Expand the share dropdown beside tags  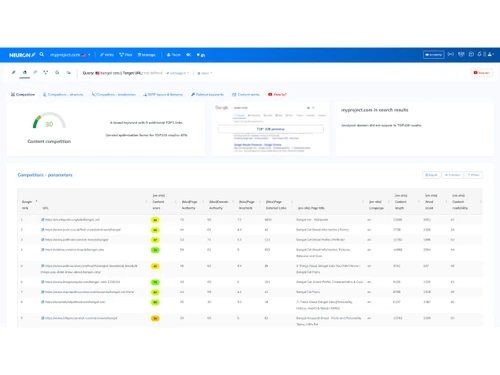(x=205, y=73)
